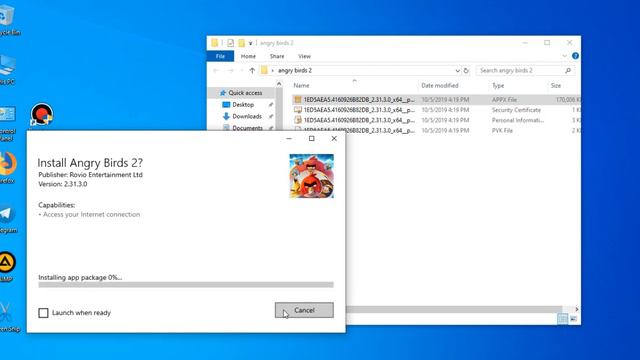This screenshot has height=360, width=640.
Task: Close the Install Angry Birds 2 dialog
Action: click(x=334, y=139)
